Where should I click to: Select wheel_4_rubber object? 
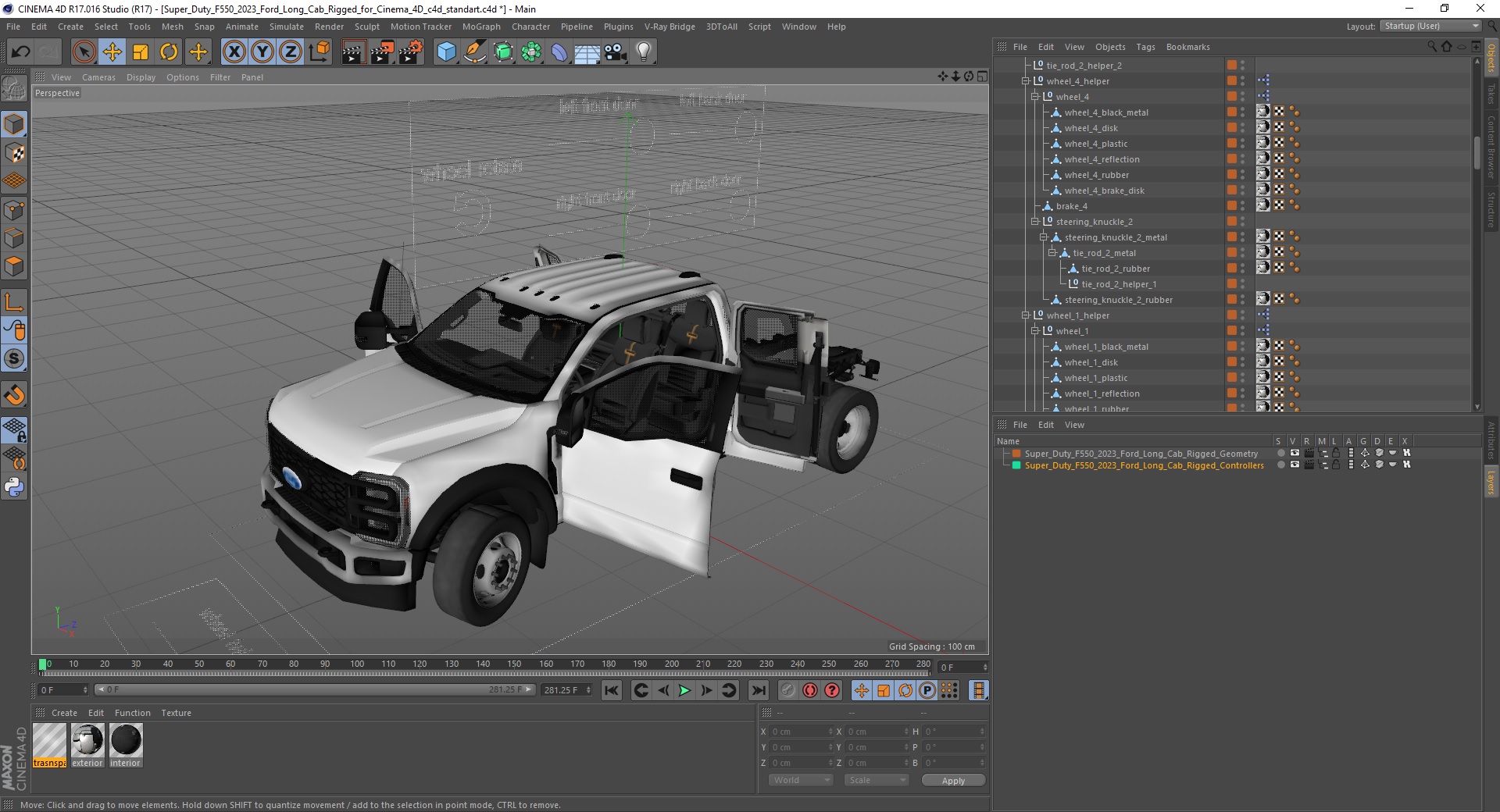pyautogui.click(x=1096, y=175)
